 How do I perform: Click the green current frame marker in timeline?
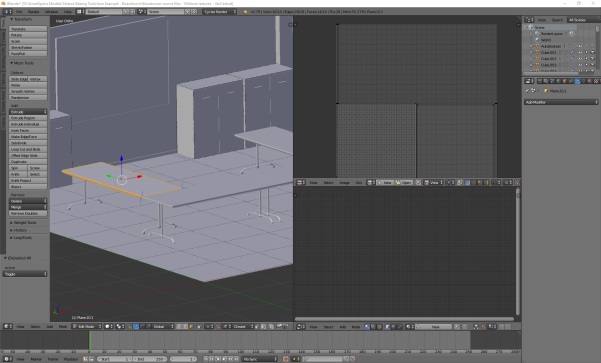pyautogui.click(x=90, y=340)
